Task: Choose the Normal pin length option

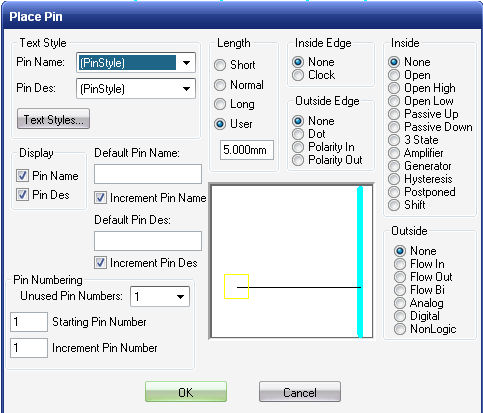Action: click(220, 85)
